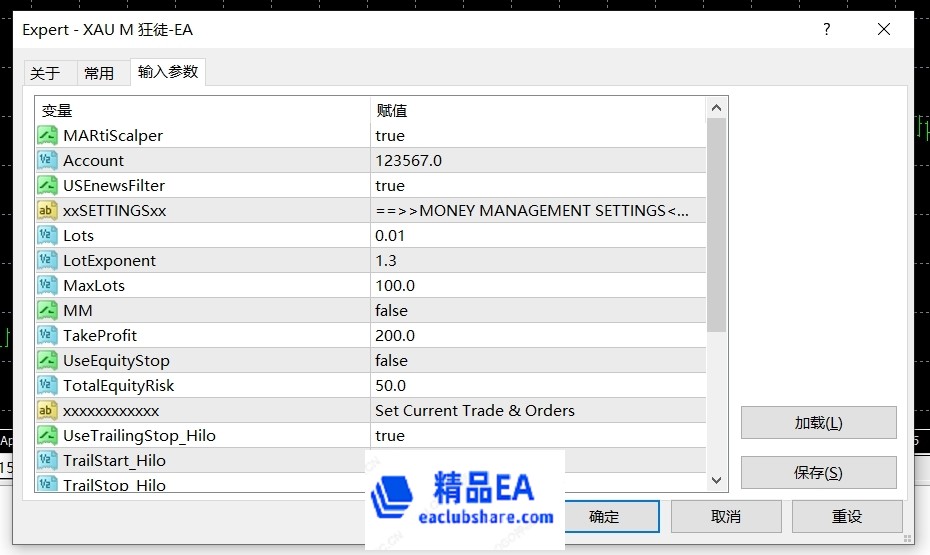Switch to the 关于 tab

point(45,73)
